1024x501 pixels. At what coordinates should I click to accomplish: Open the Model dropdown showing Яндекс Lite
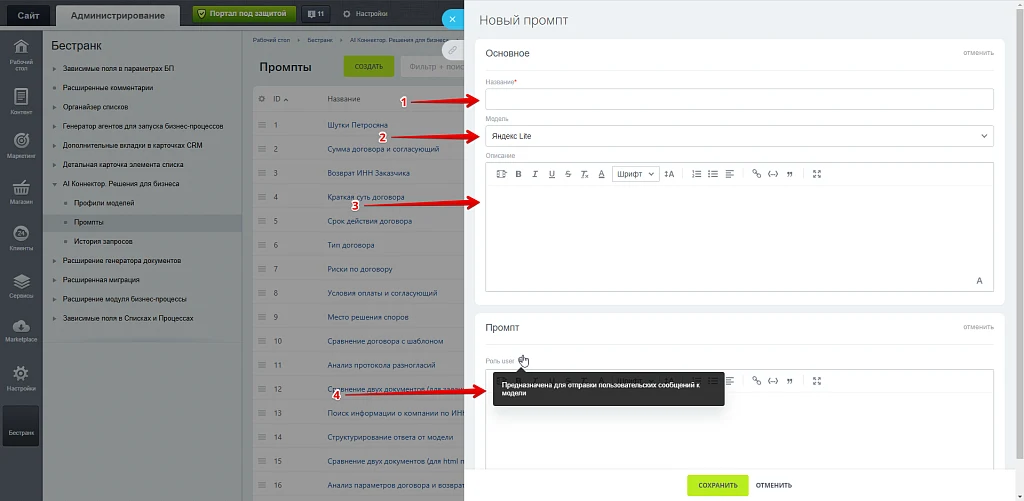click(739, 136)
